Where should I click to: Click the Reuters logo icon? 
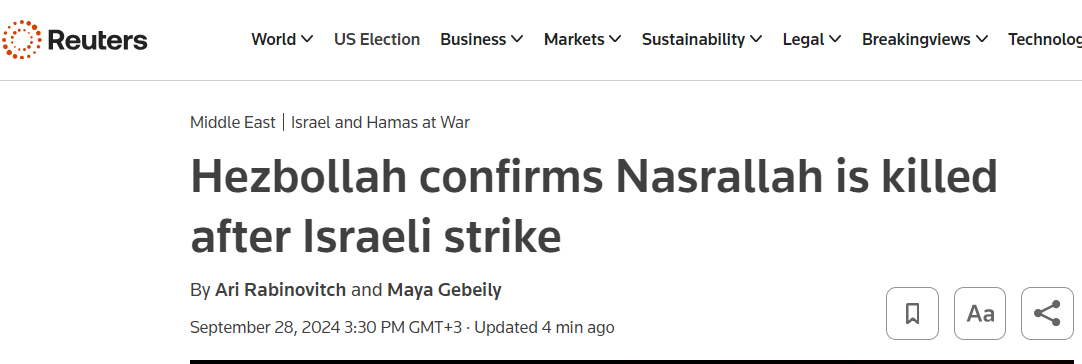point(21,39)
